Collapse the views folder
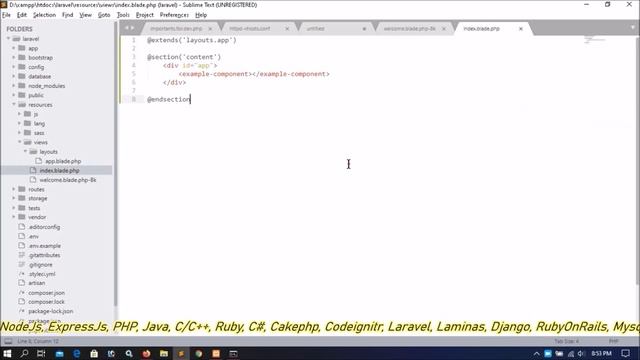 (19, 142)
